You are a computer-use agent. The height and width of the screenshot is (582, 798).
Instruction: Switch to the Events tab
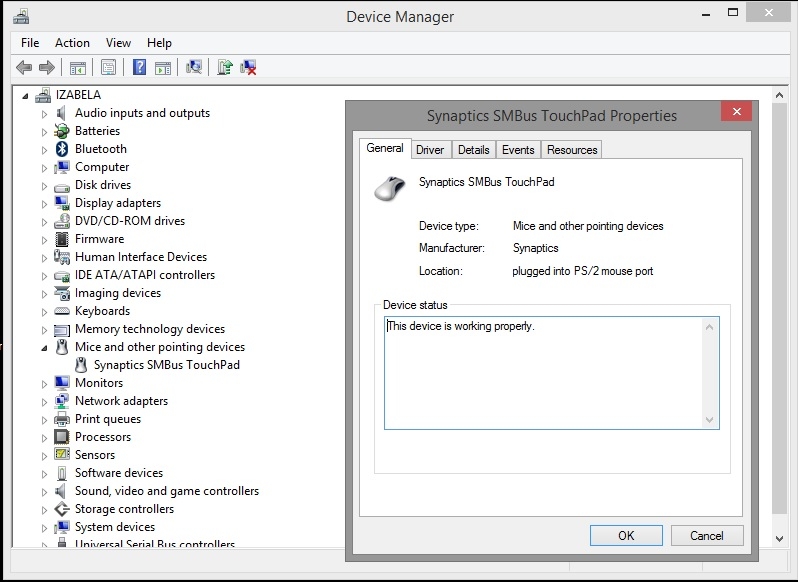518,150
